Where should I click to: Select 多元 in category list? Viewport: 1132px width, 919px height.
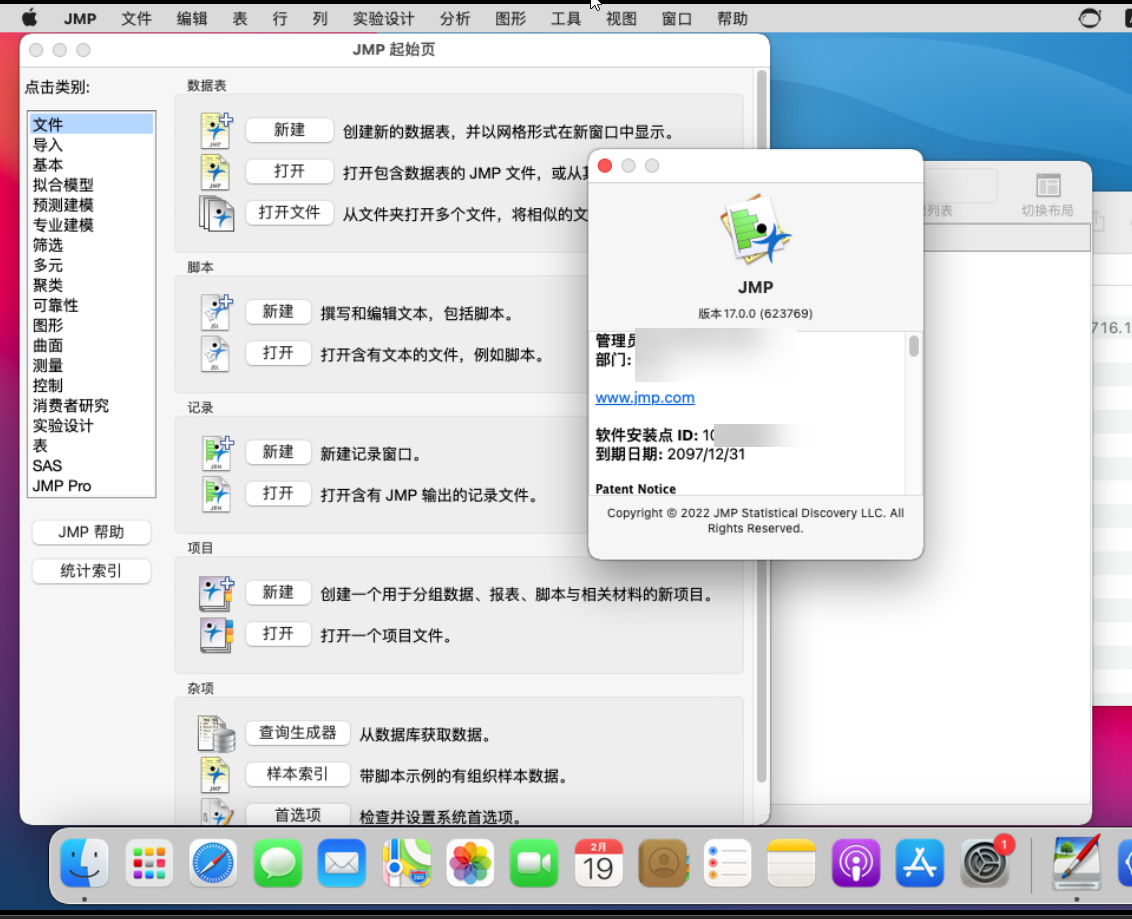[x=91, y=265]
